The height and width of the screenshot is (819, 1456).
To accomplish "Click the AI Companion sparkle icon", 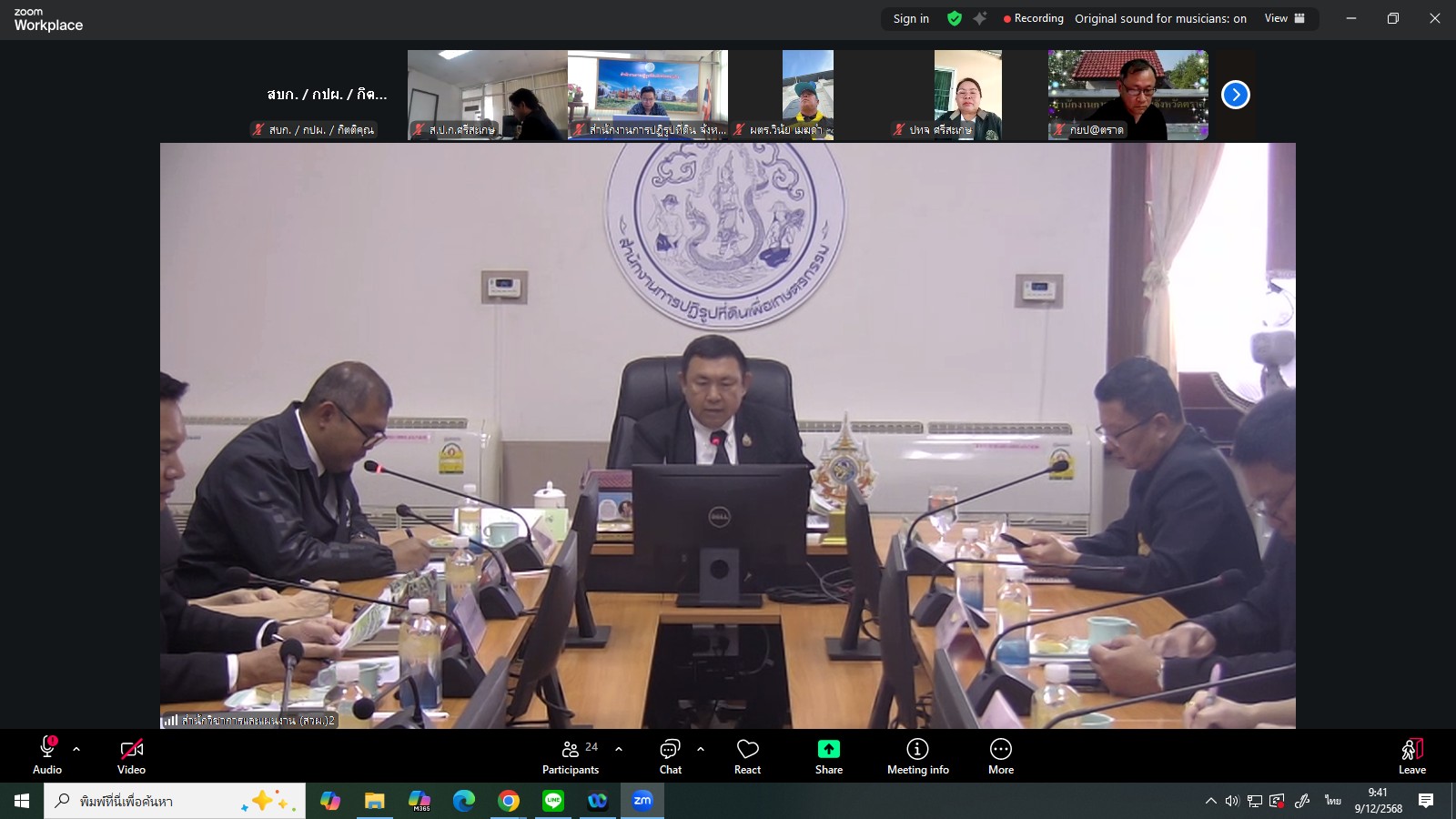I will tap(980, 18).
